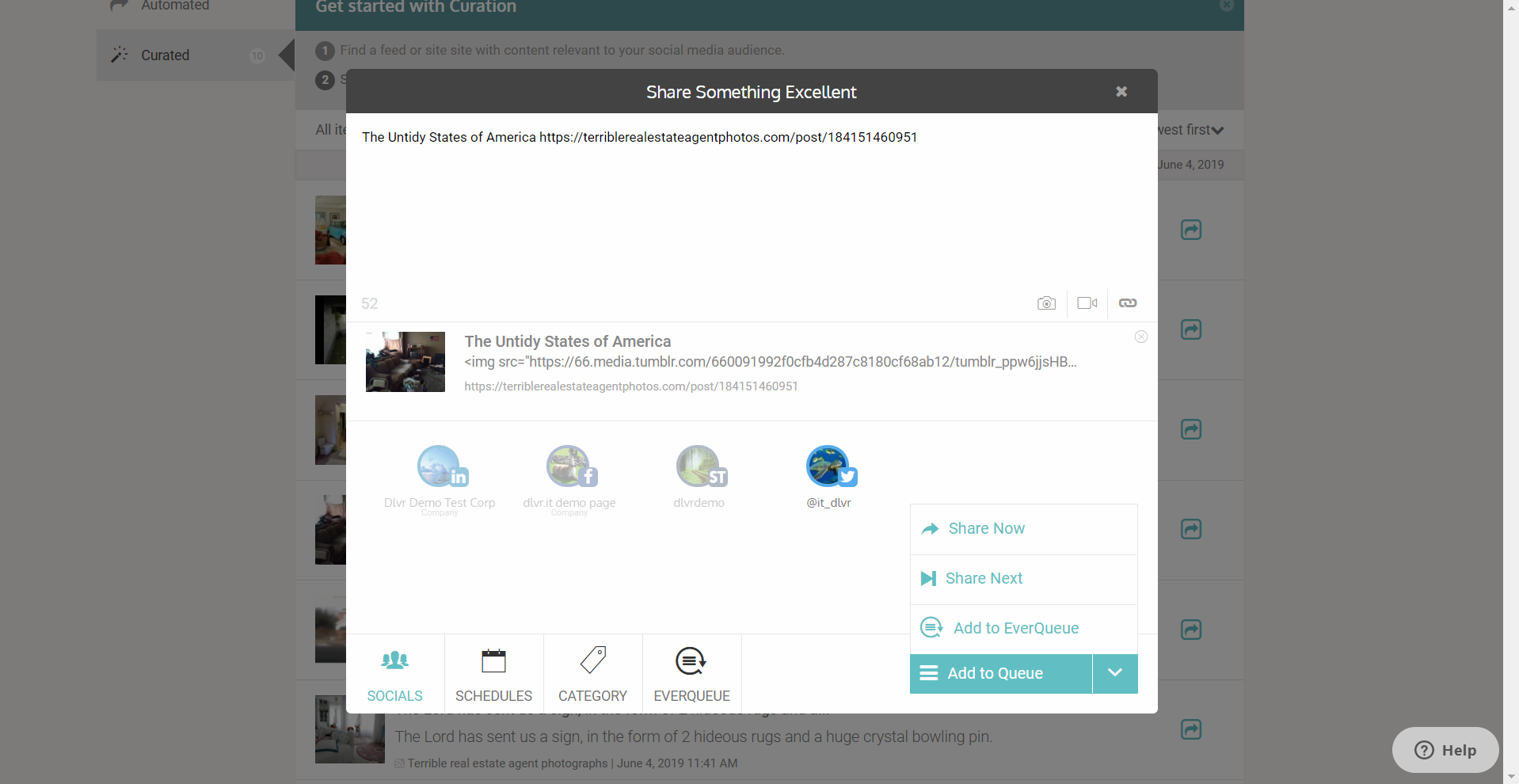1519x784 pixels.
Task: Remove the link preview card
Action: [x=1141, y=337]
